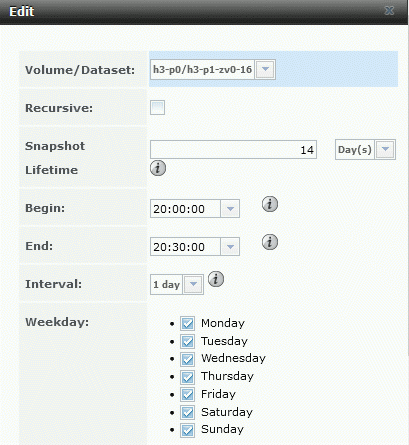Click the info icon beside End time
This screenshot has width=409, height=445.
tap(270, 242)
